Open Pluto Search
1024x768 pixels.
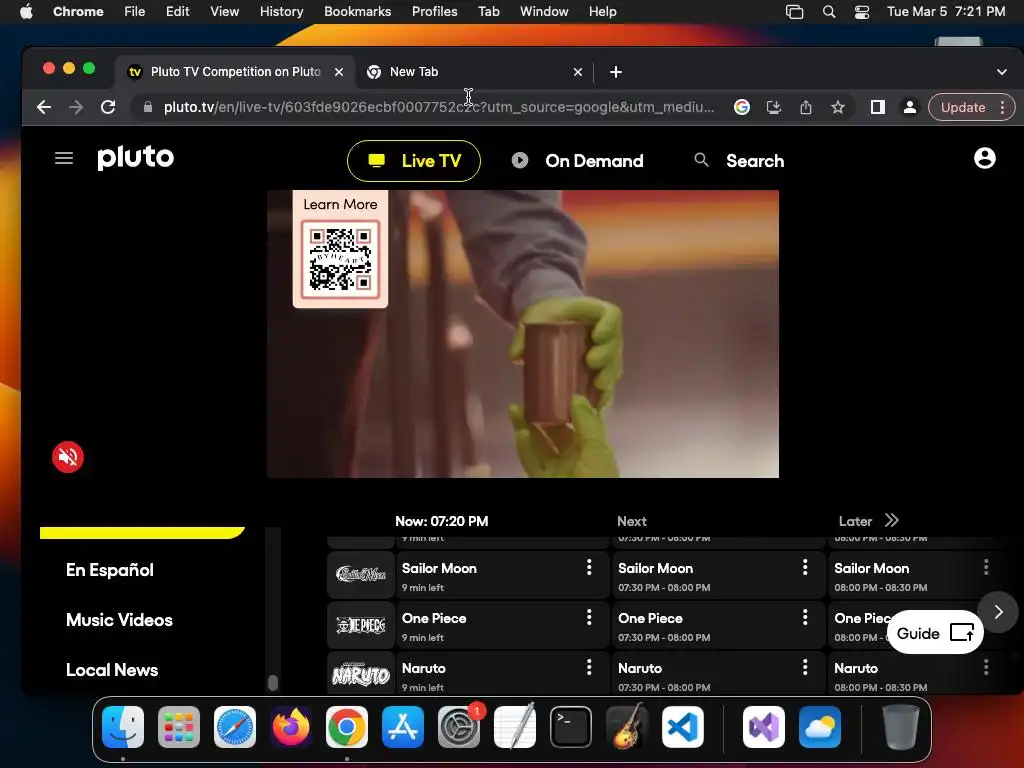tap(739, 161)
